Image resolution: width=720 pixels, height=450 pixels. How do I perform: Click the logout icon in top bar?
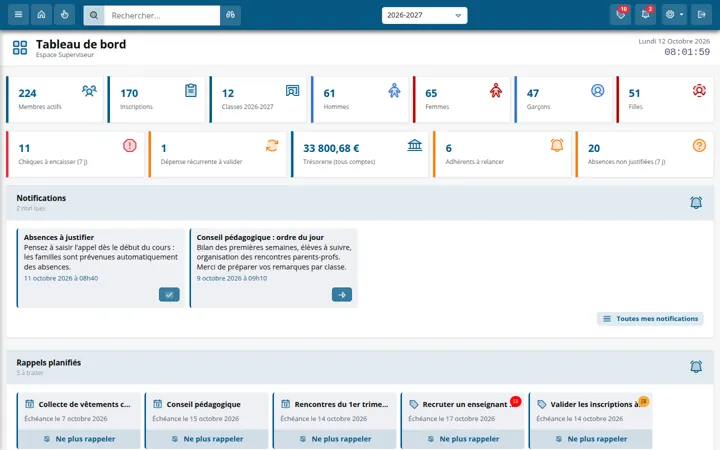point(701,15)
